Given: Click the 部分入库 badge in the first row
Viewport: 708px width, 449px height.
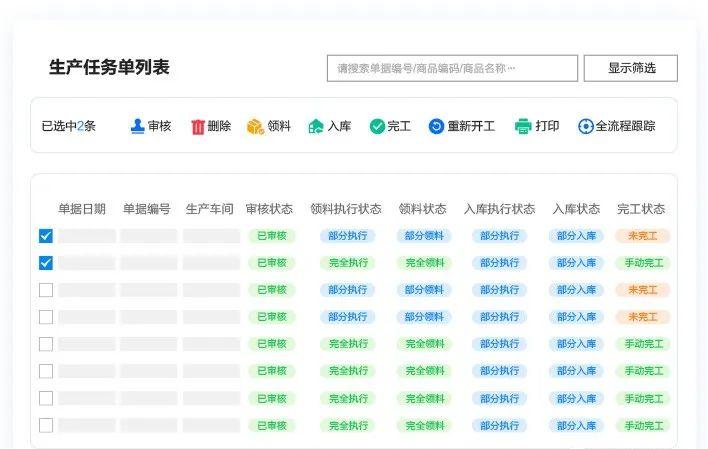Looking at the screenshot, I should coord(576,236).
